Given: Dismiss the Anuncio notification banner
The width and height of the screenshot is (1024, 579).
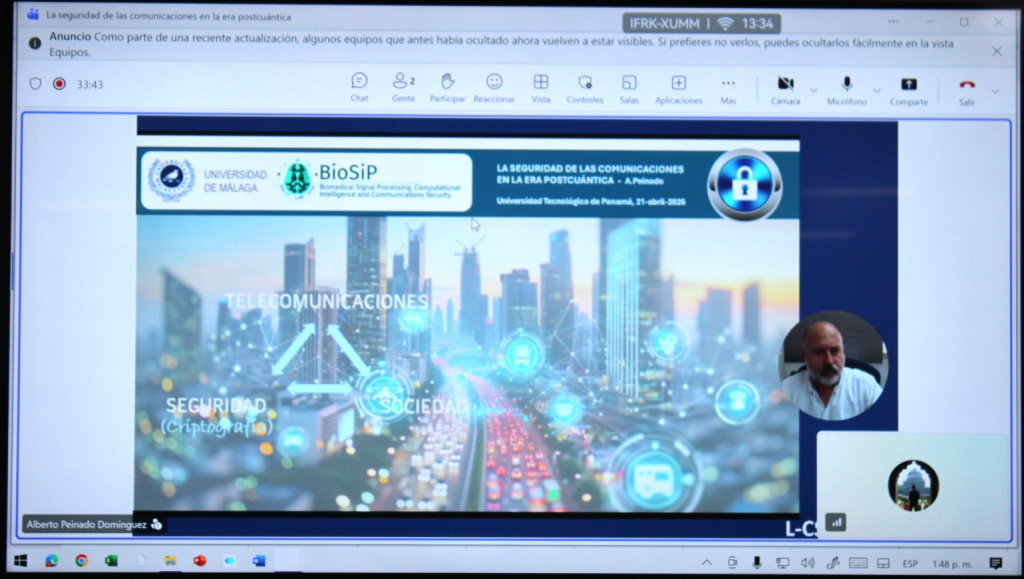Looking at the screenshot, I should tap(997, 50).
